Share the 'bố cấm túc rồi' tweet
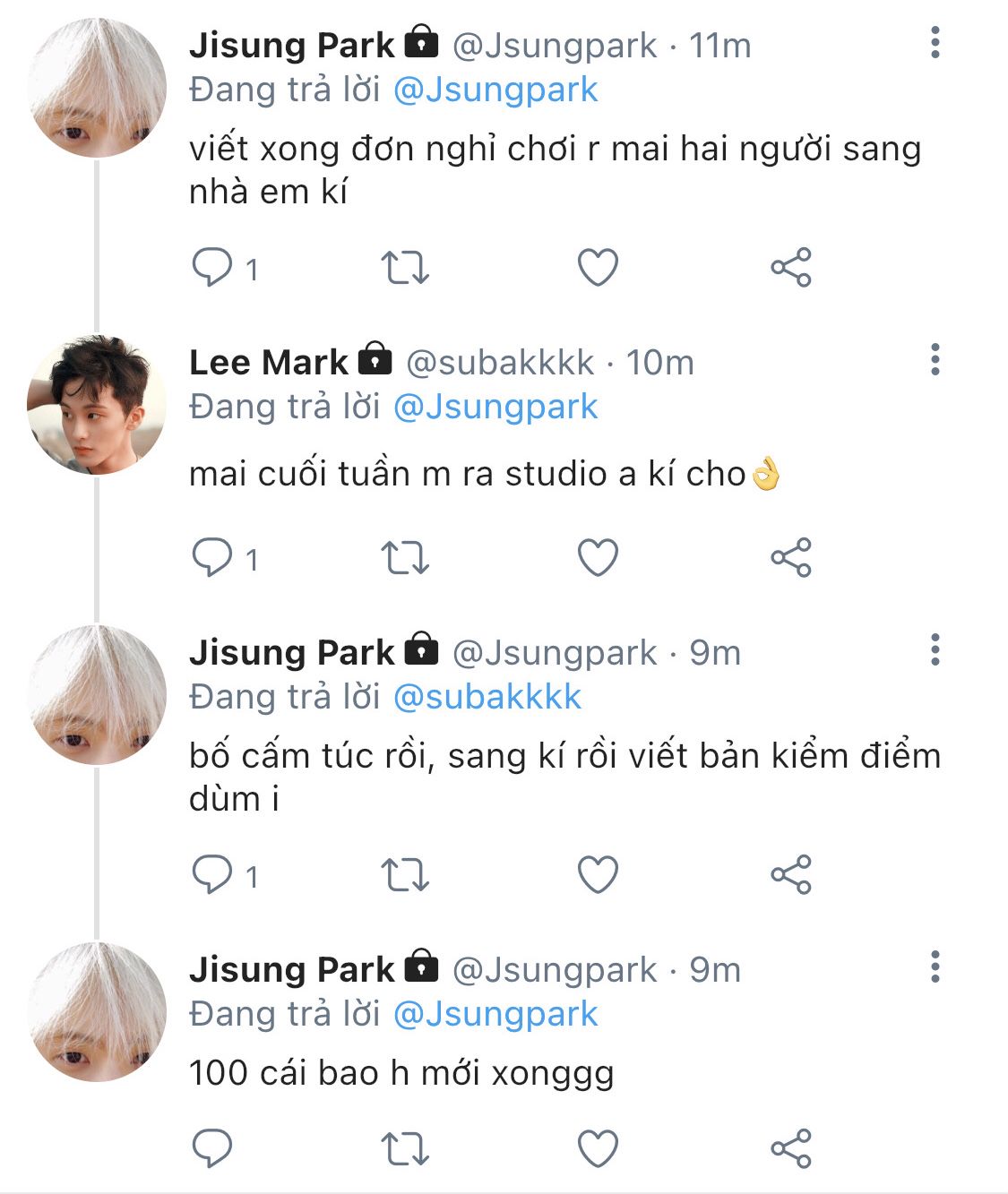 click(x=790, y=874)
